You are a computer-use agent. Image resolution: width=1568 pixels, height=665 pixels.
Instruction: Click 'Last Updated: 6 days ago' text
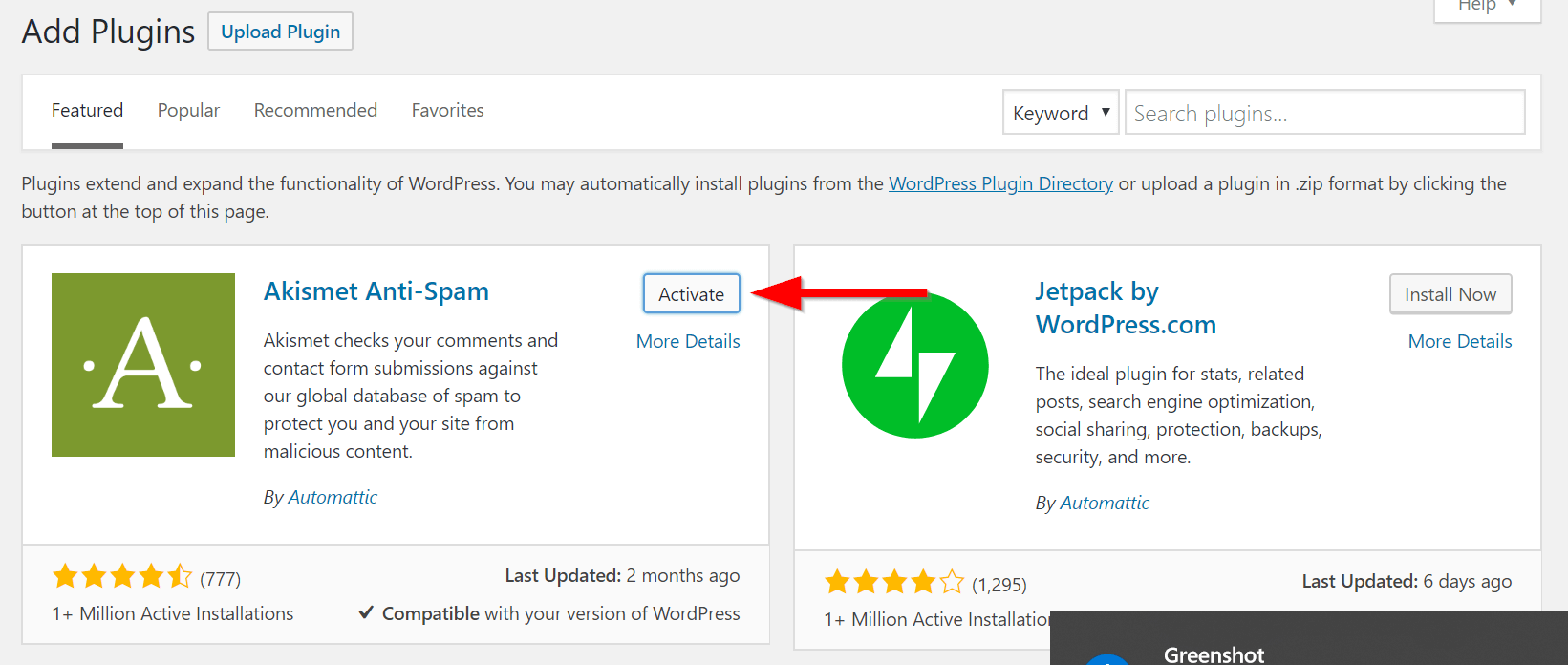[1407, 581]
